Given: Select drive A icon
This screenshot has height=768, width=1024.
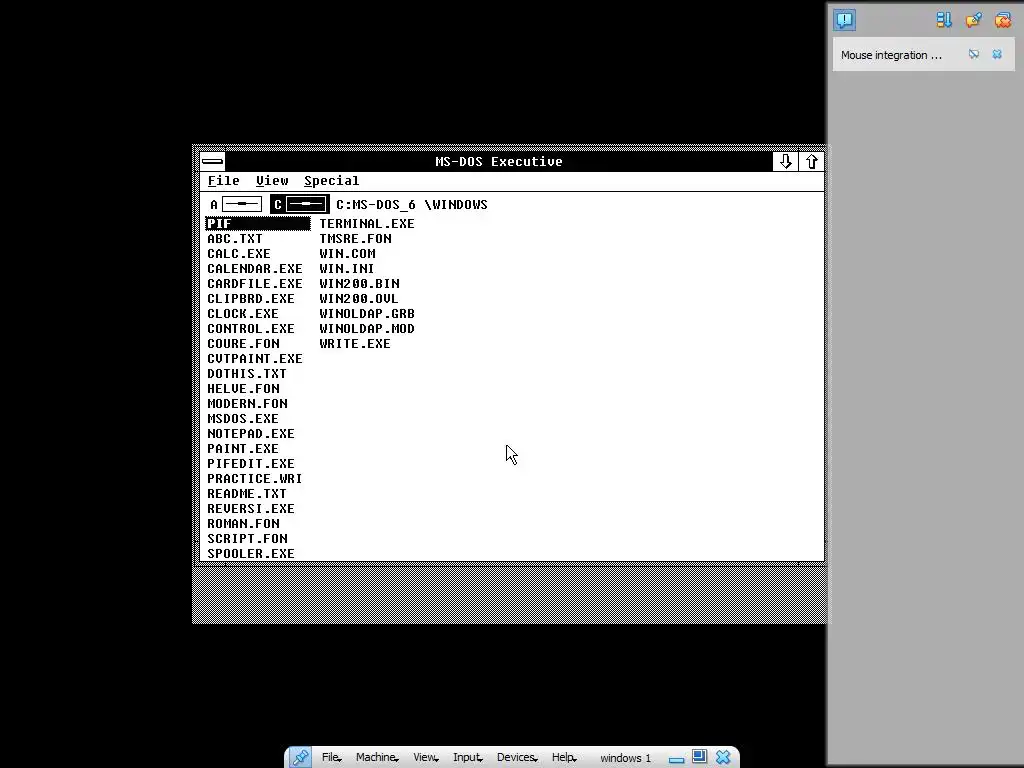Looking at the screenshot, I should point(236,204).
